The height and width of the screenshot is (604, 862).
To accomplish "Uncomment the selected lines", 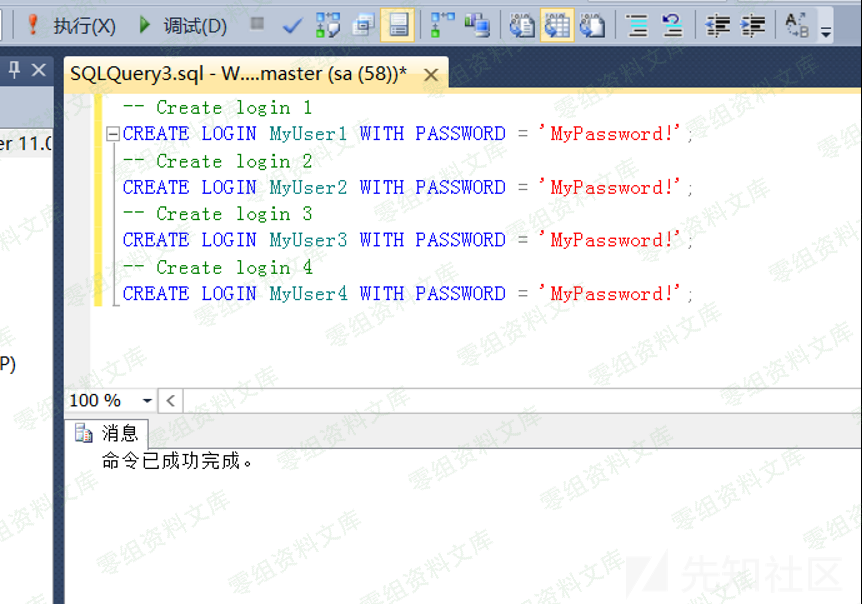I will pos(672,25).
